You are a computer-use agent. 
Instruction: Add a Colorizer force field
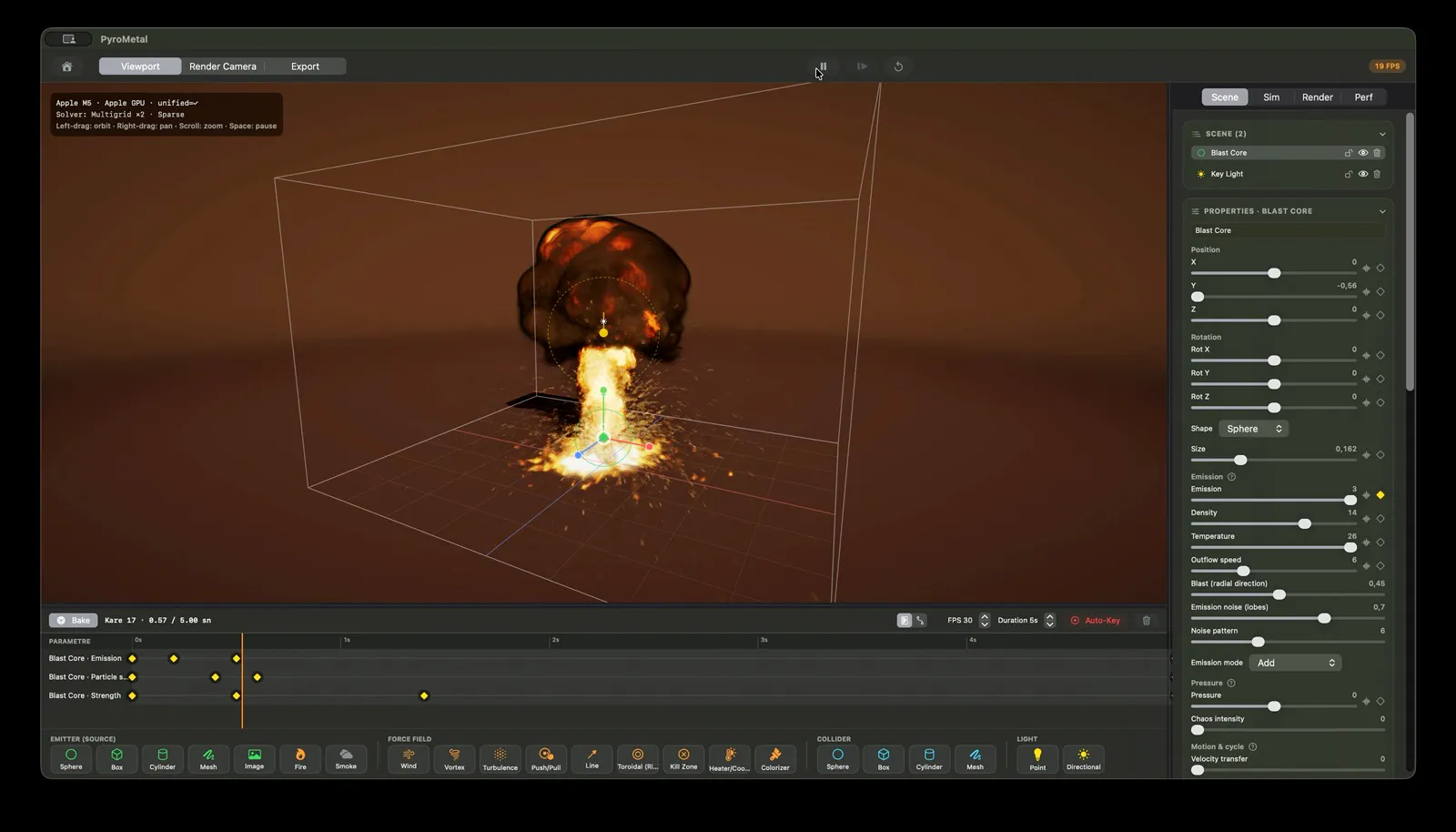[x=775, y=758]
